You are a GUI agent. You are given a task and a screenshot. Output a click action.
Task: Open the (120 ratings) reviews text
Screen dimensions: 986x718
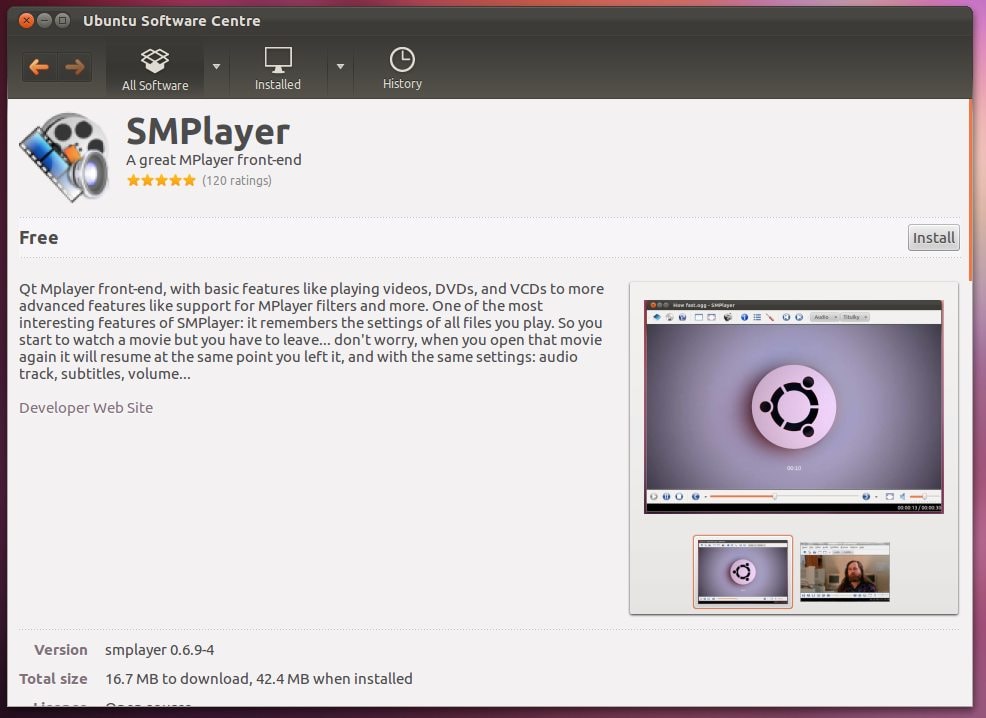(236, 180)
